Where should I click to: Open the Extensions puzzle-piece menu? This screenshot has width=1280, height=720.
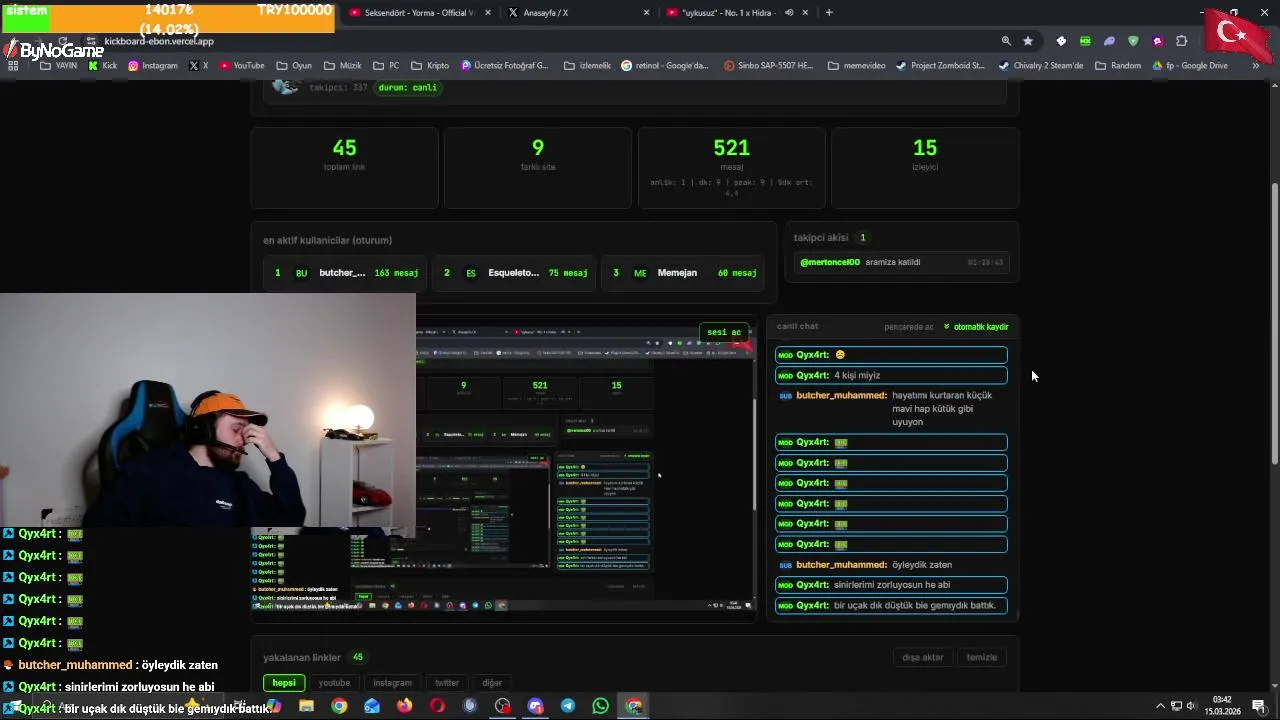[1181, 41]
